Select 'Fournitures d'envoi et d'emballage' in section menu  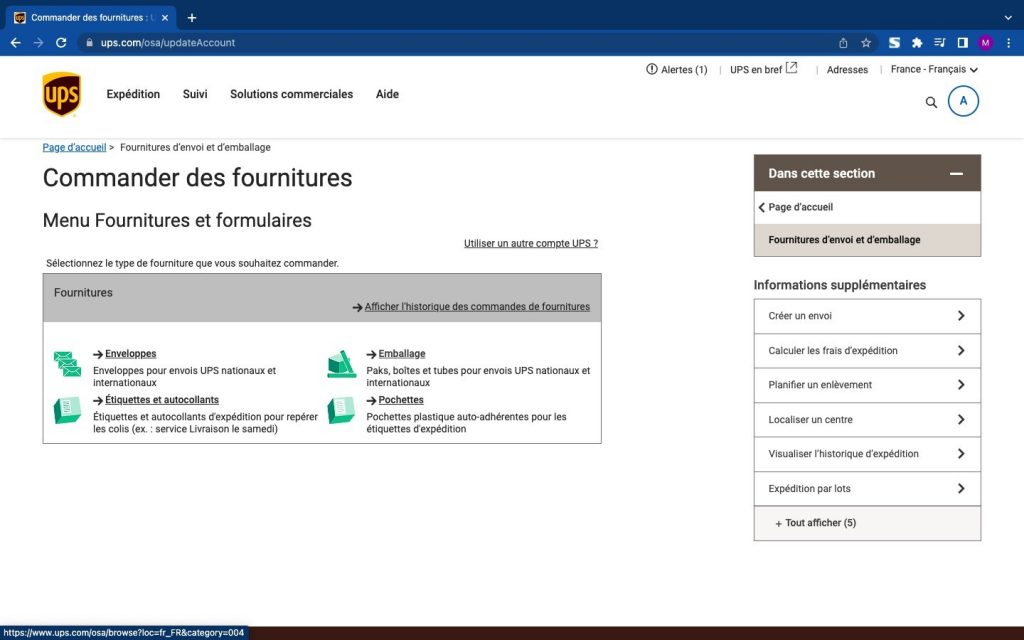click(x=867, y=240)
